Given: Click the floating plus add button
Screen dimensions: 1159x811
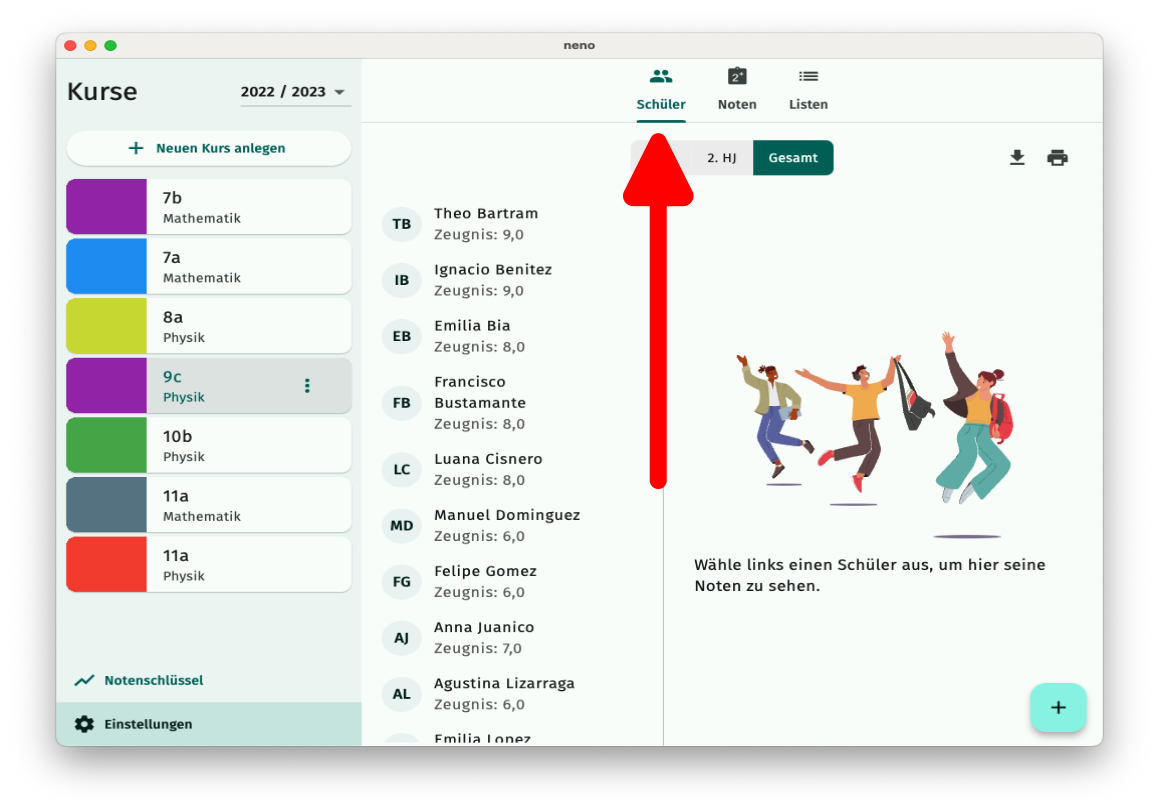Looking at the screenshot, I should pyautogui.click(x=1058, y=707).
